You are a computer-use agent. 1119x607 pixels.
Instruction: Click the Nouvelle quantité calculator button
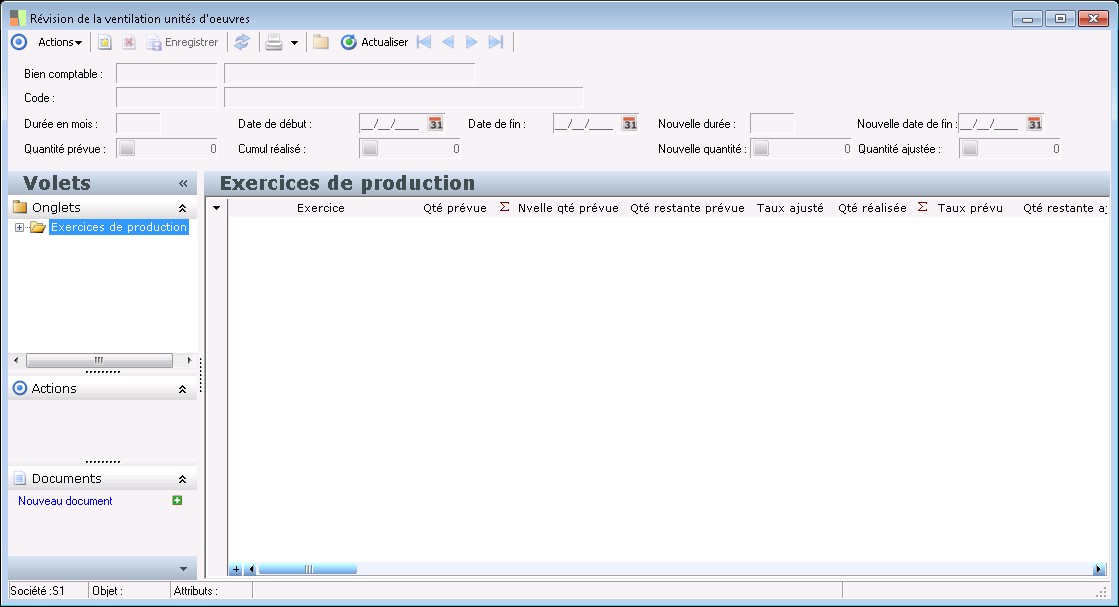(761, 148)
